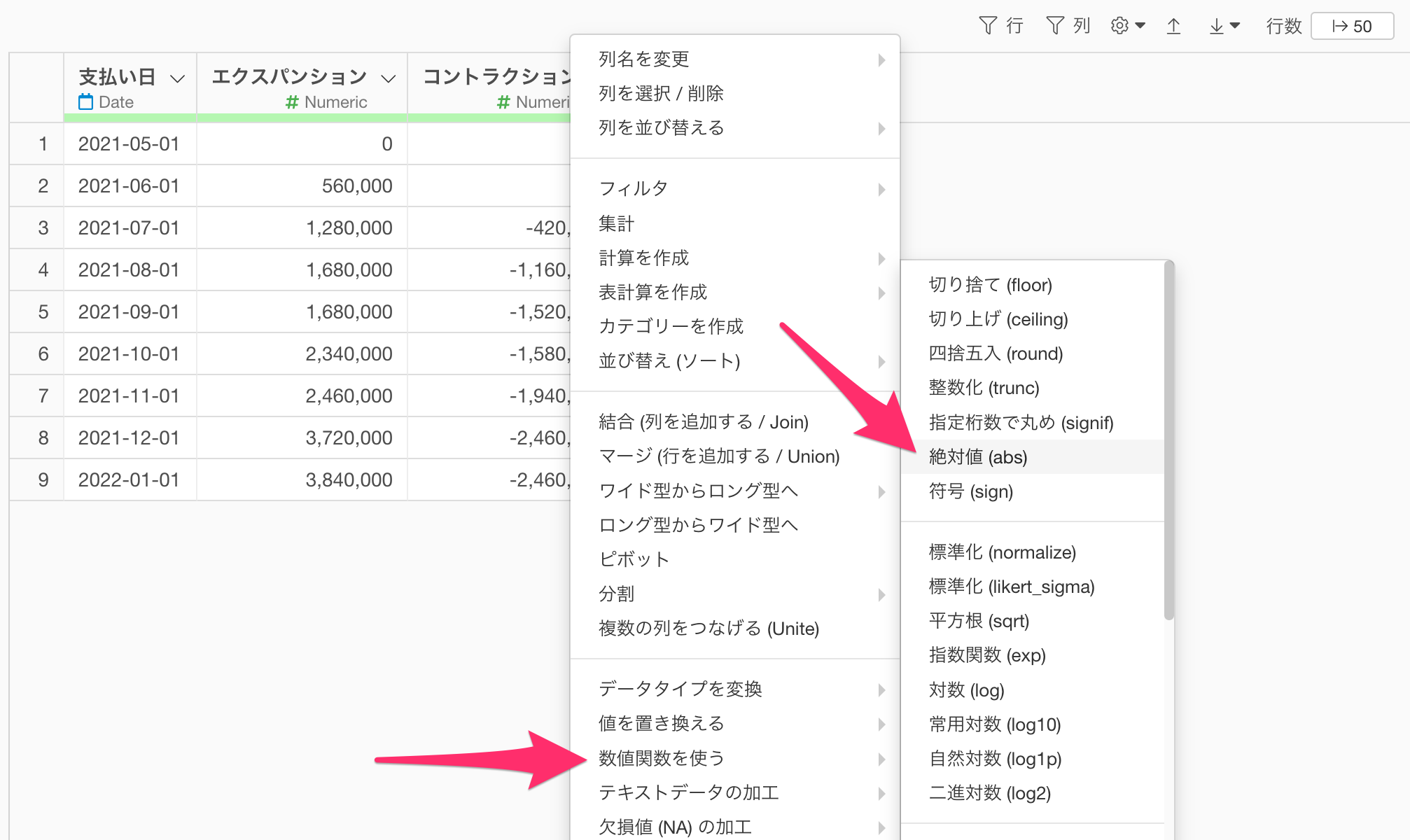
Task: Expand the 列名を変更 submenu
Action: coord(735,59)
